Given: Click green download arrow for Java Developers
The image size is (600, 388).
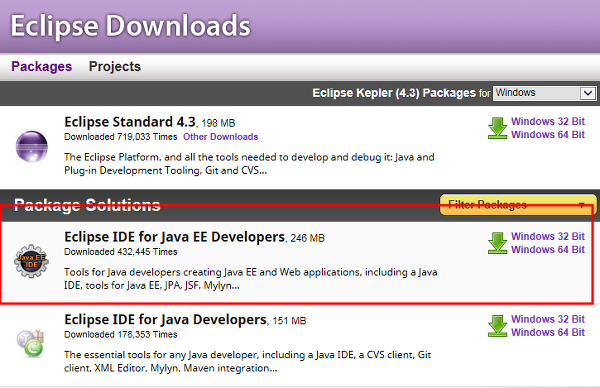Looking at the screenshot, I should pyautogui.click(x=497, y=326).
